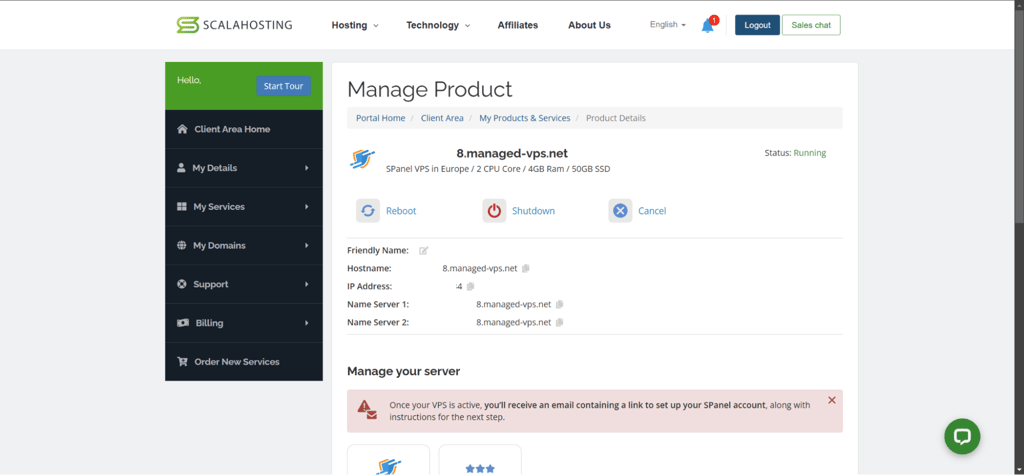Click the ScalaHosting logo

[234, 25]
